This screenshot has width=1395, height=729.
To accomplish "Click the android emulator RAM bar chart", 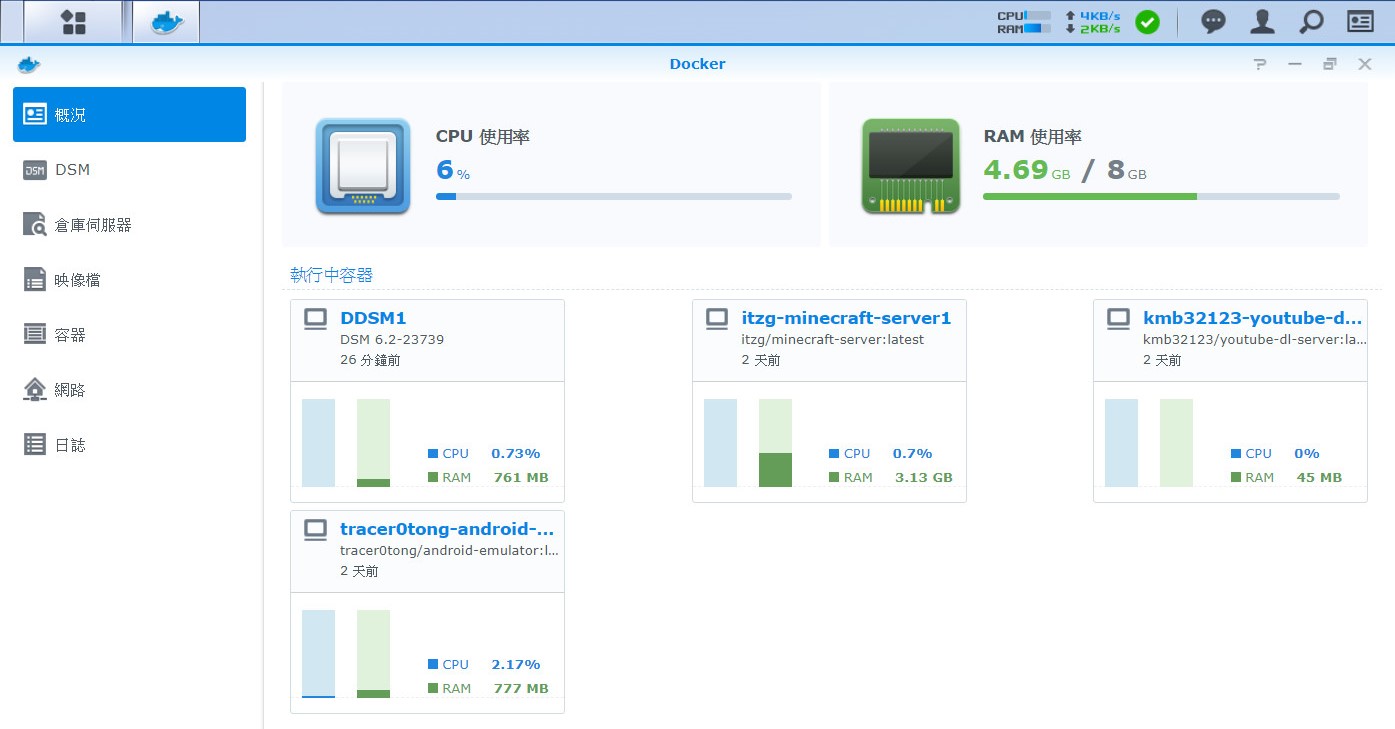I will 373,654.
